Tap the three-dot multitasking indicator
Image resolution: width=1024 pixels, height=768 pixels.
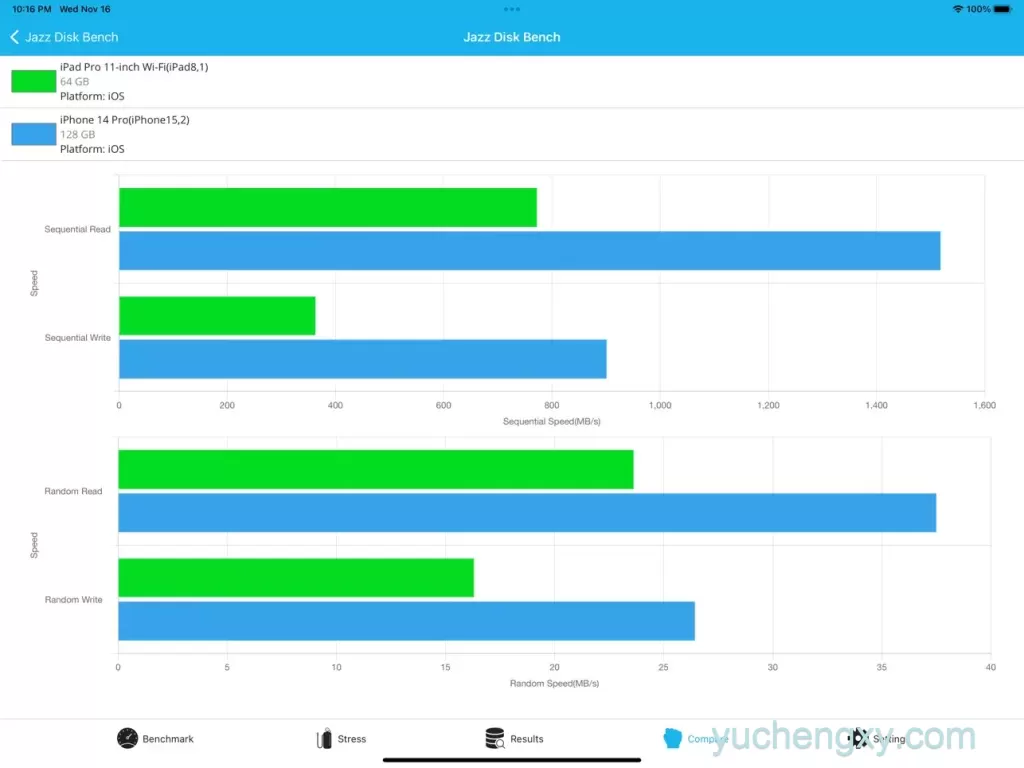point(512,9)
